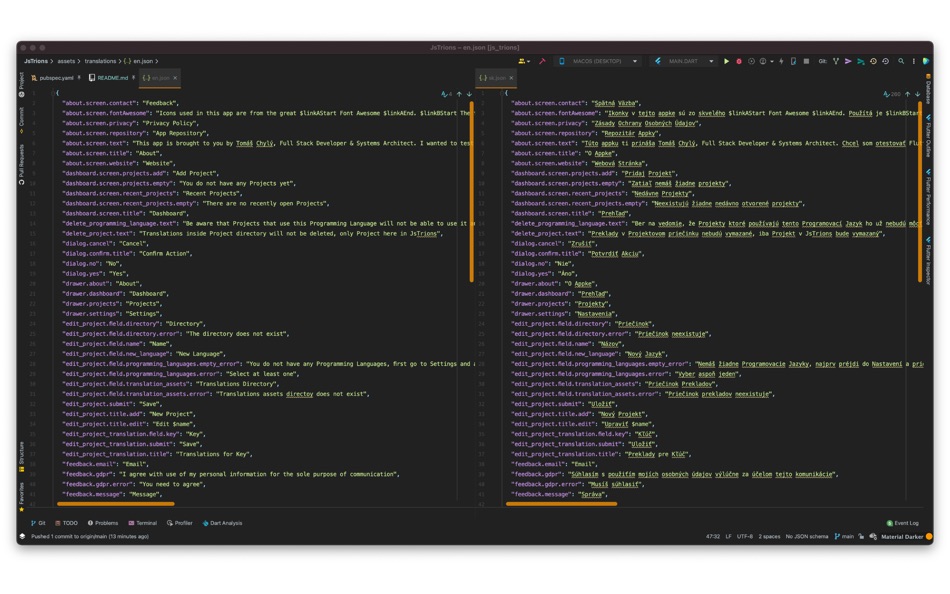Switch to the pubspec.yaml tab

pos(56,78)
